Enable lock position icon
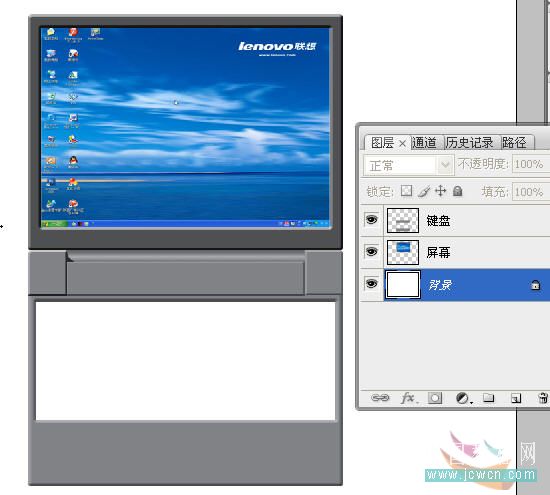Viewport: 550px width, 495px height. [x=441, y=191]
